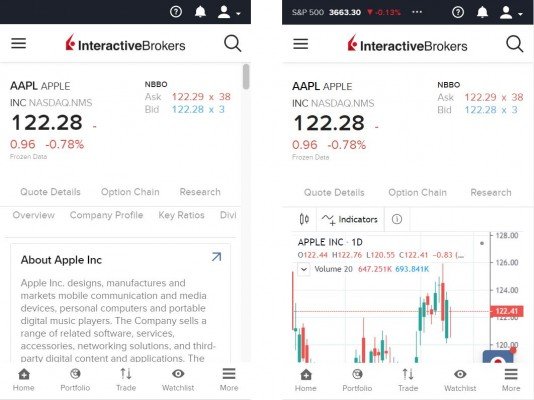534x400 pixels.
Task: Open candlestick chart type icon
Action: click(x=304, y=219)
